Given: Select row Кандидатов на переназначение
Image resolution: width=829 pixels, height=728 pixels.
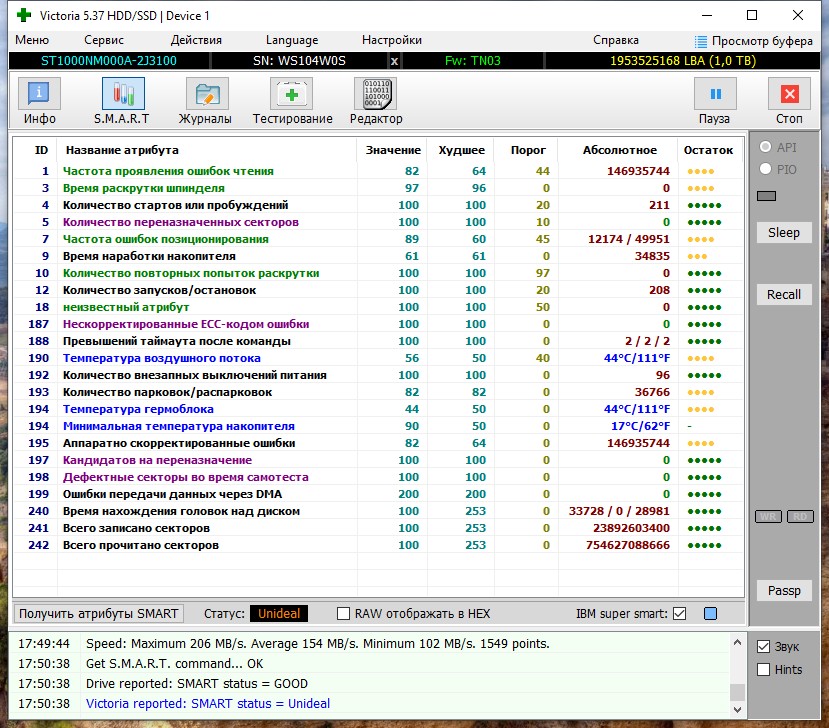Looking at the screenshot, I should pos(378,460).
